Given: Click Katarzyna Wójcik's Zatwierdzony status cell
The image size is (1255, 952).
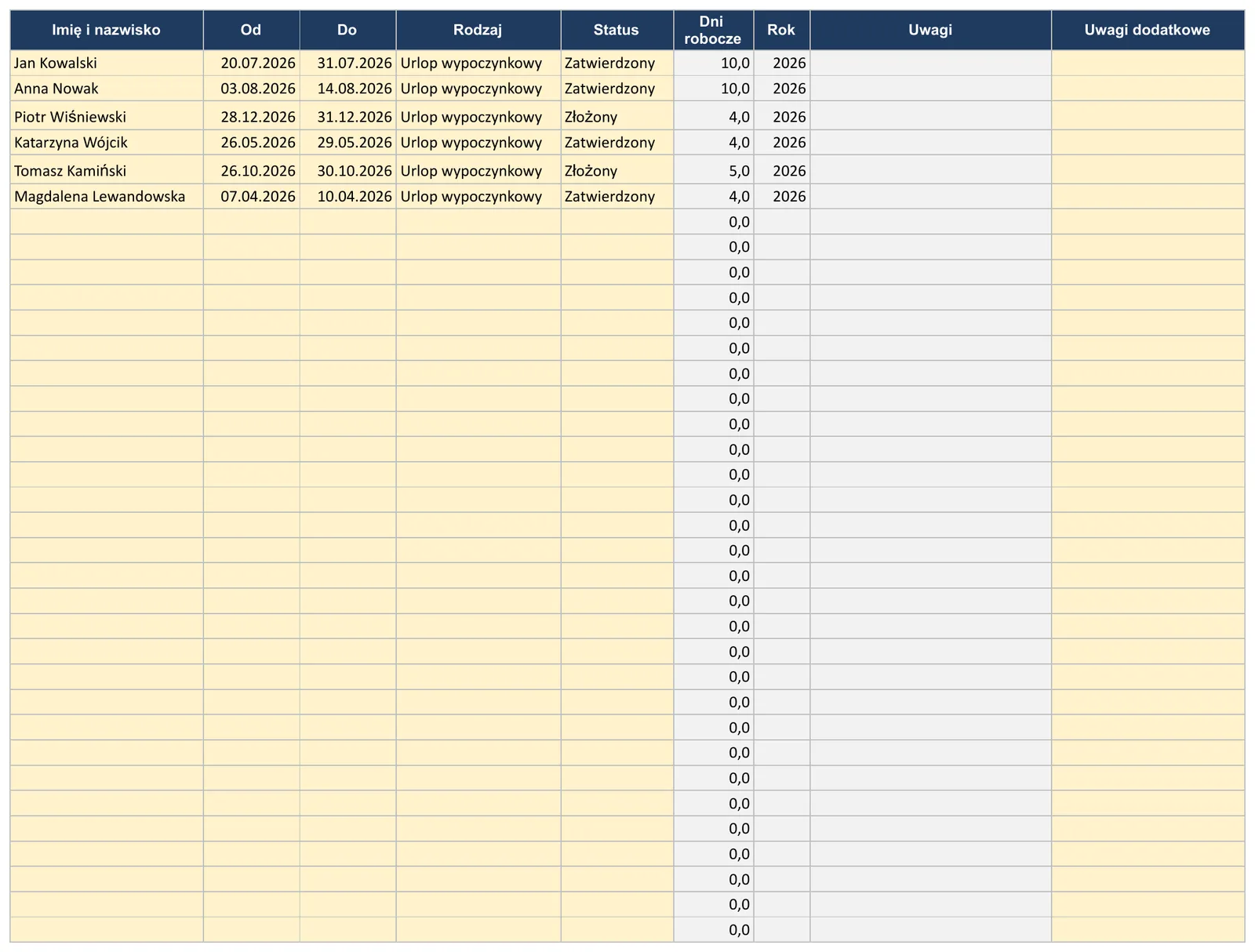Looking at the screenshot, I should coord(617,143).
